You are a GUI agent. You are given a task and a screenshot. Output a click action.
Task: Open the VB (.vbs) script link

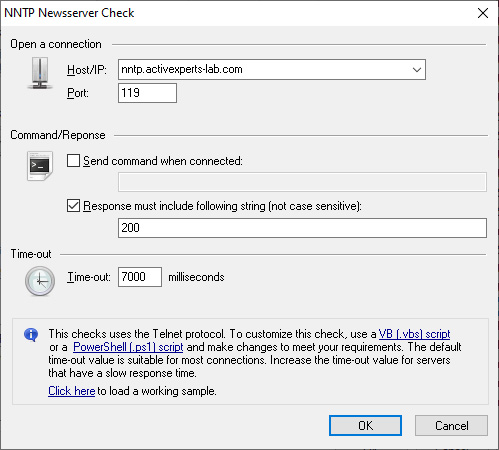pyautogui.click(x=414, y=334)
